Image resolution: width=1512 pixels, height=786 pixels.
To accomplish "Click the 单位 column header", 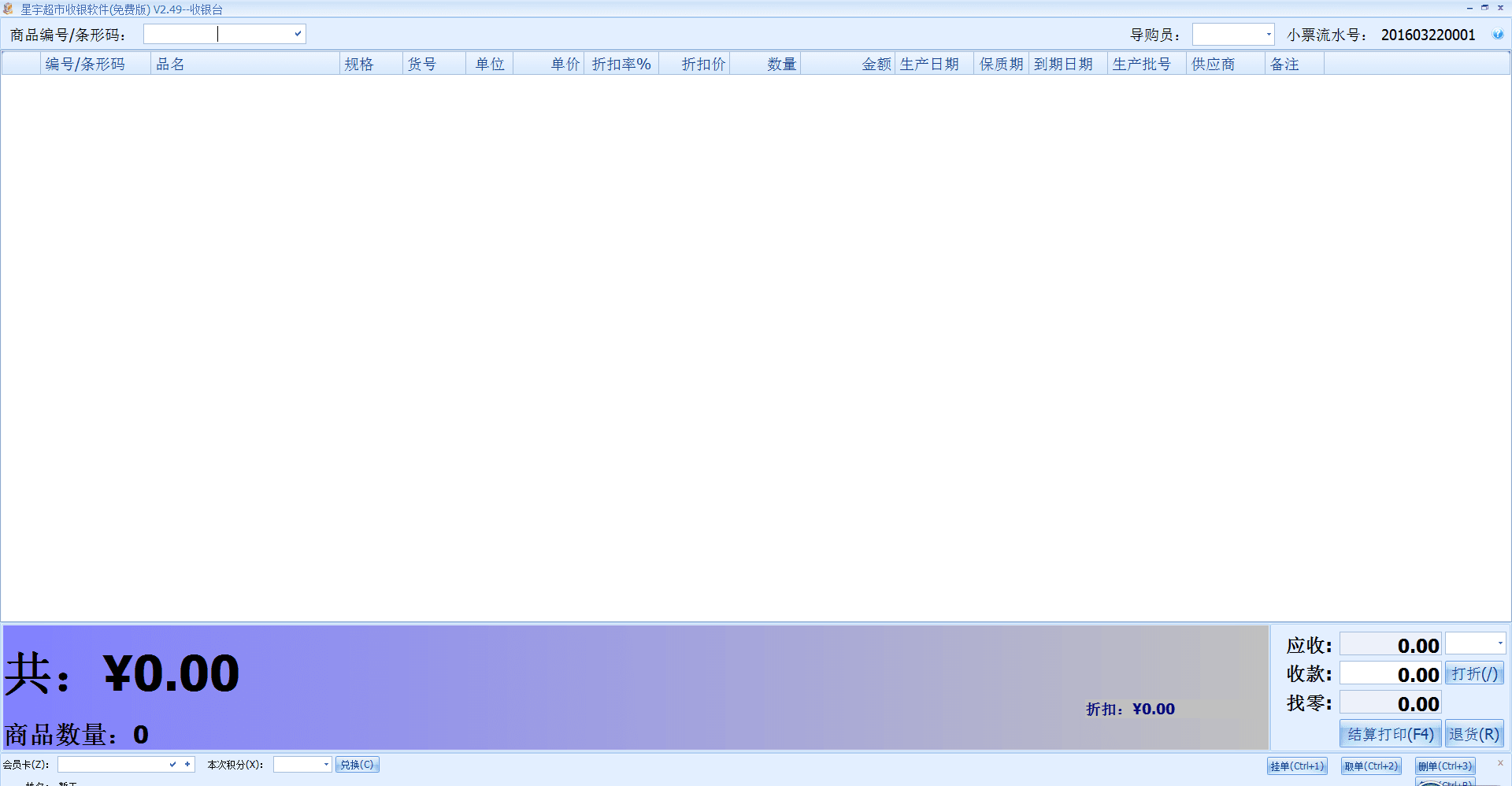I will click(x=489, y=64).
